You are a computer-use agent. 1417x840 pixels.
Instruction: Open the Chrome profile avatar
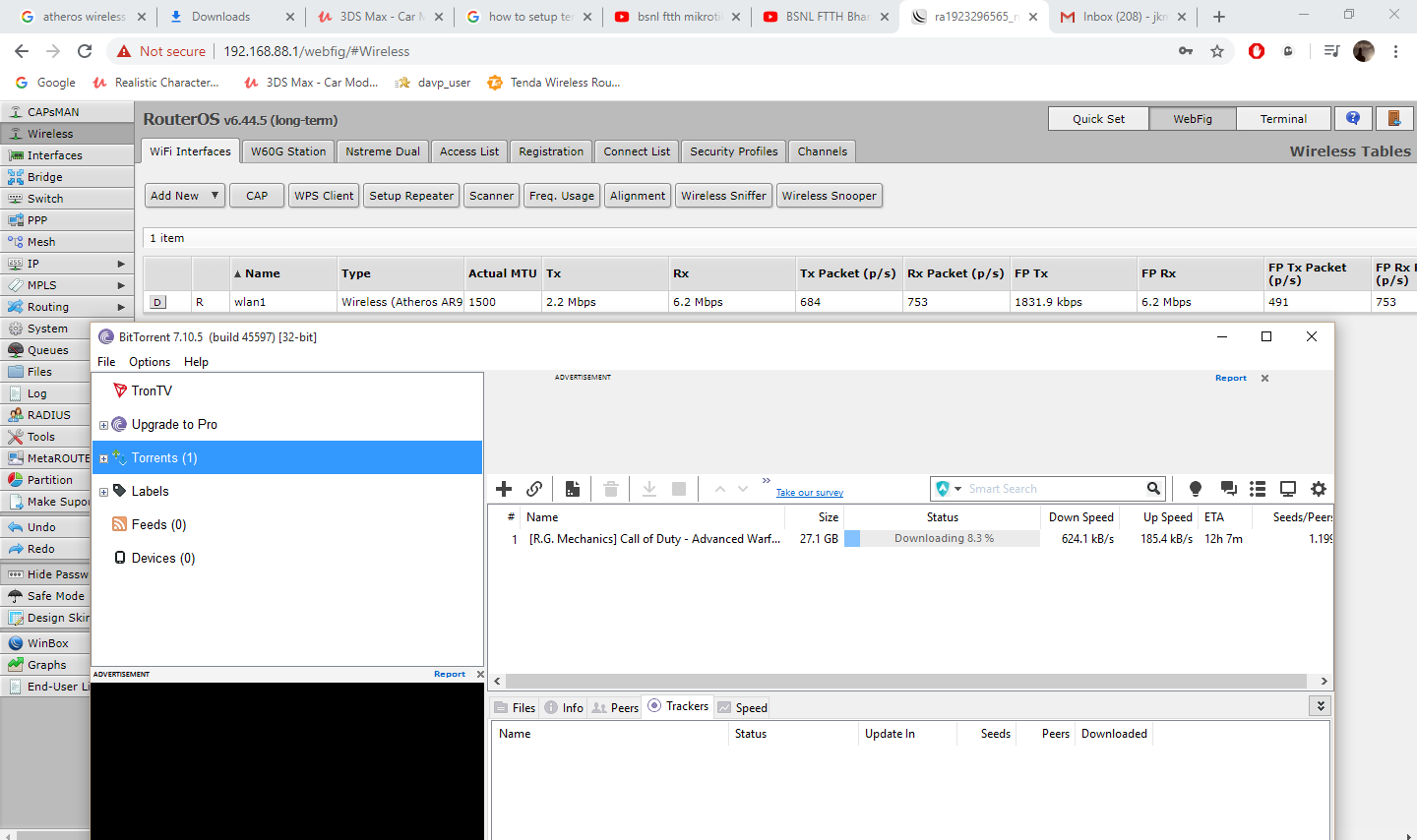[x=1364, y=51]
